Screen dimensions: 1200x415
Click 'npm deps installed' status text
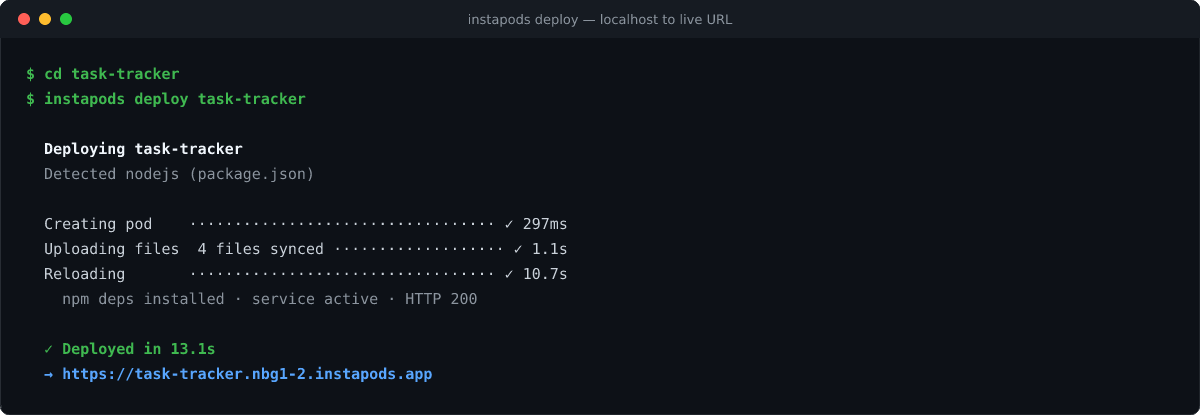pyautogui.click(x=143, y=299)
